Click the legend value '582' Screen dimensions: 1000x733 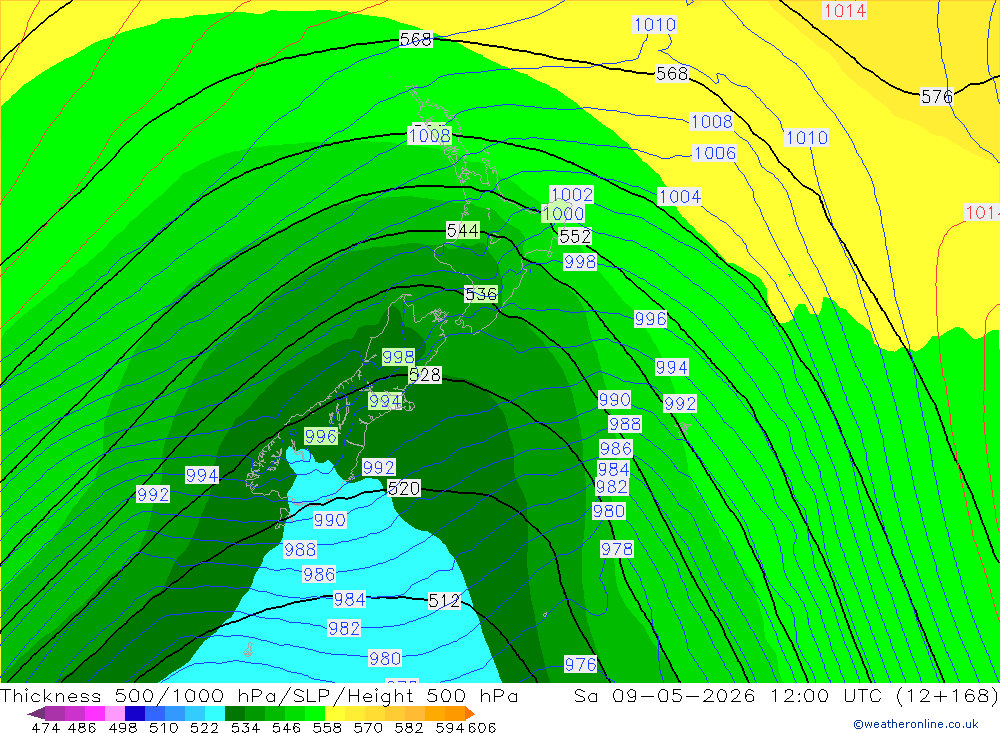(408, 727)
